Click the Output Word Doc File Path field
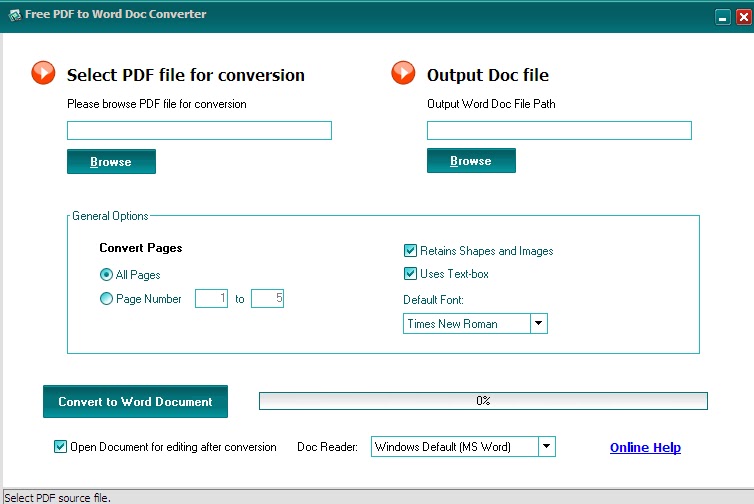Screen dimensions: 754x504 (x=559, y=130)
